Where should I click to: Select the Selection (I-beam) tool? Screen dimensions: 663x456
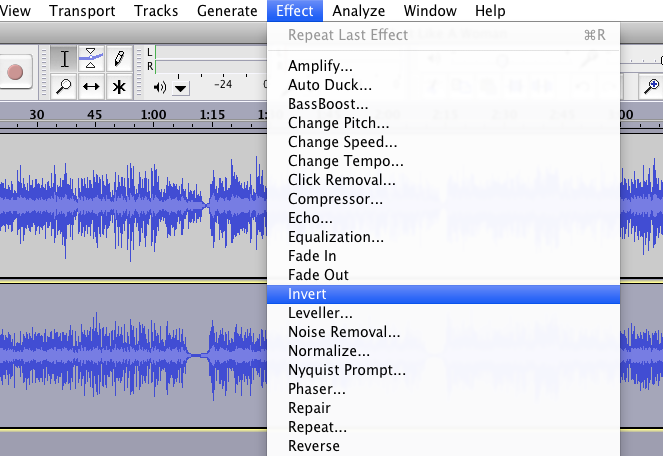pyautogui.click(x=64, y=59)
